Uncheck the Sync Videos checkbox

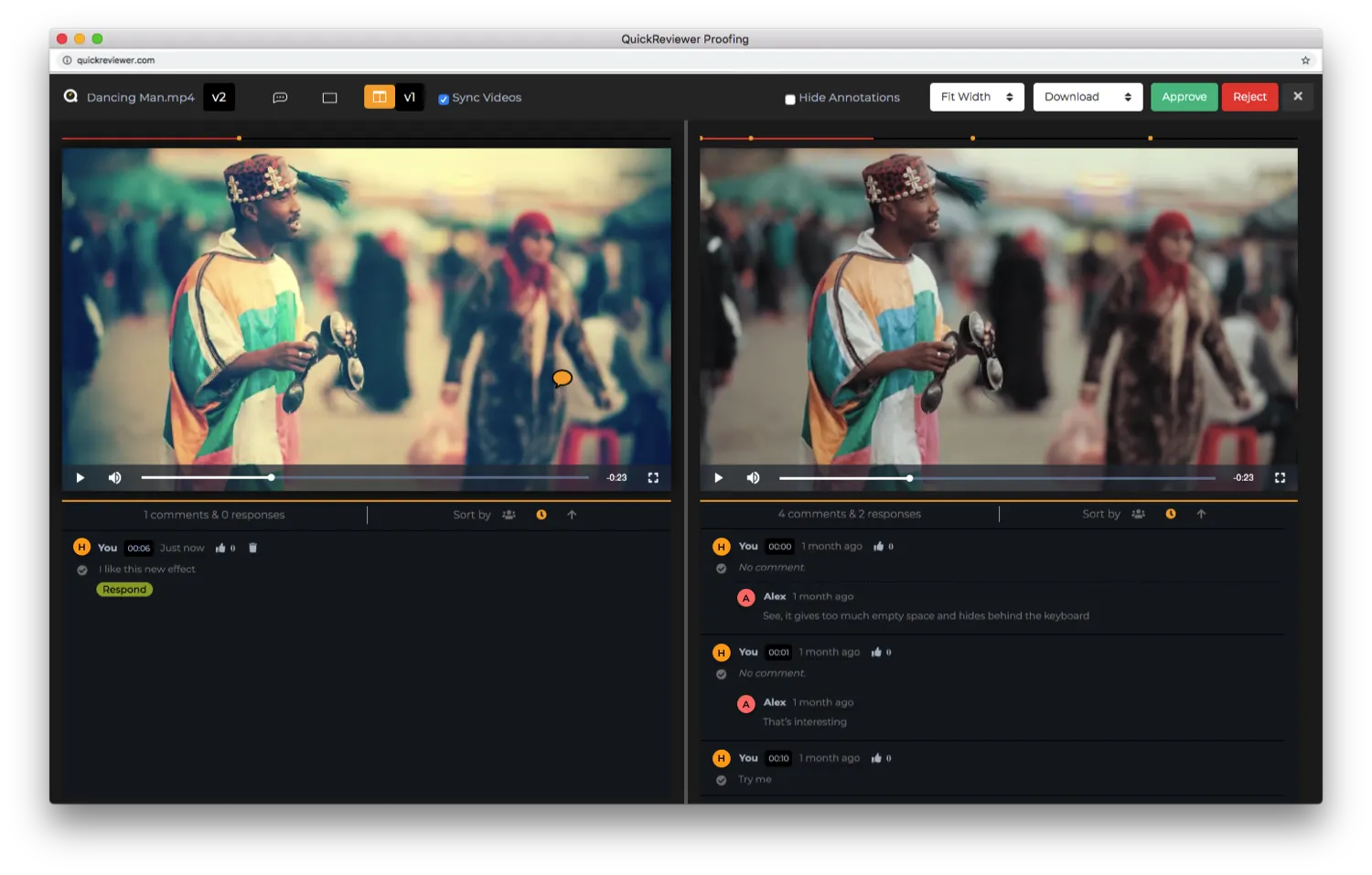click(x=444, y=99)
